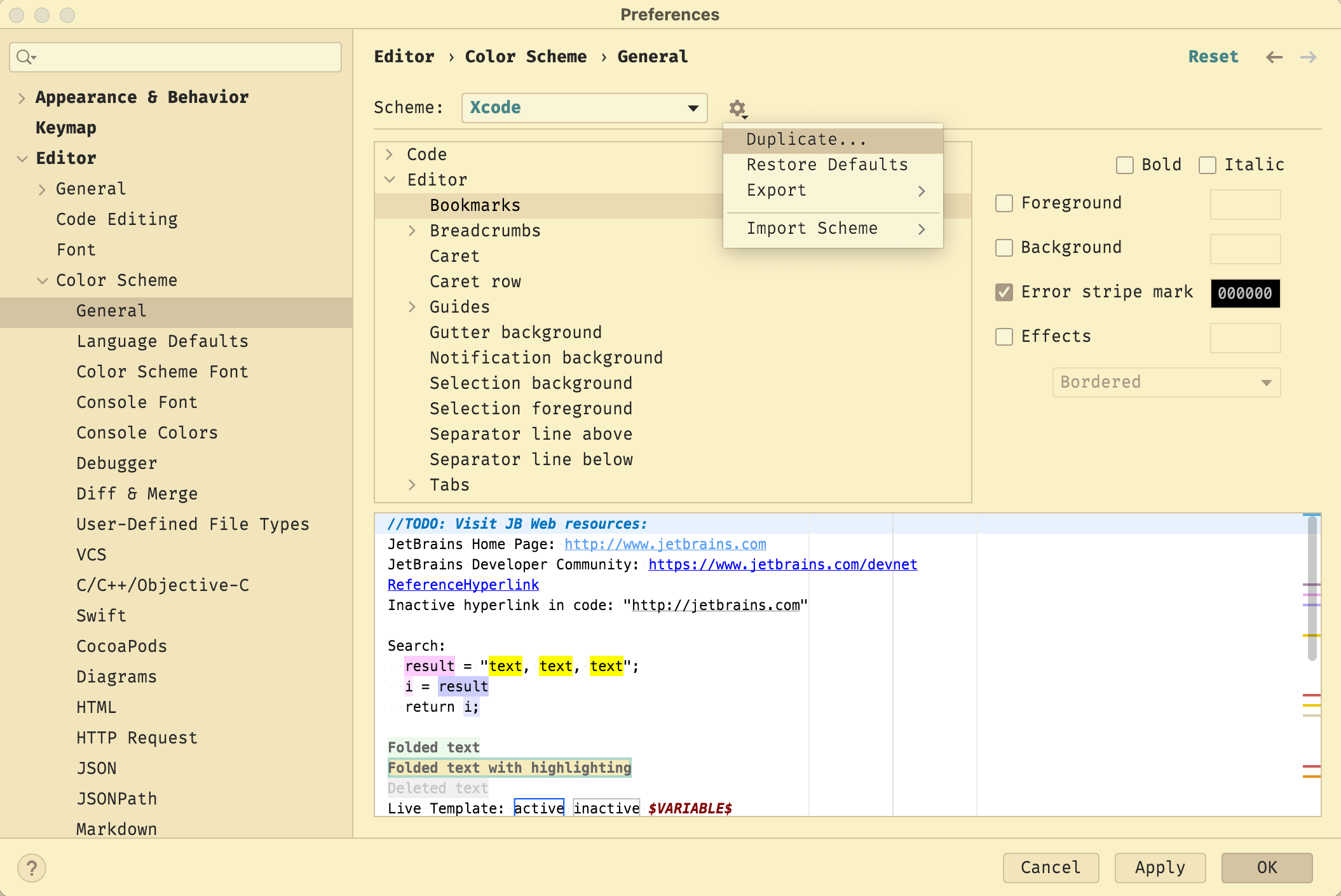Collapse the Editor category in options list
Image resolution: width=1341 pixels, height=896 pixels.
point(390,180)
